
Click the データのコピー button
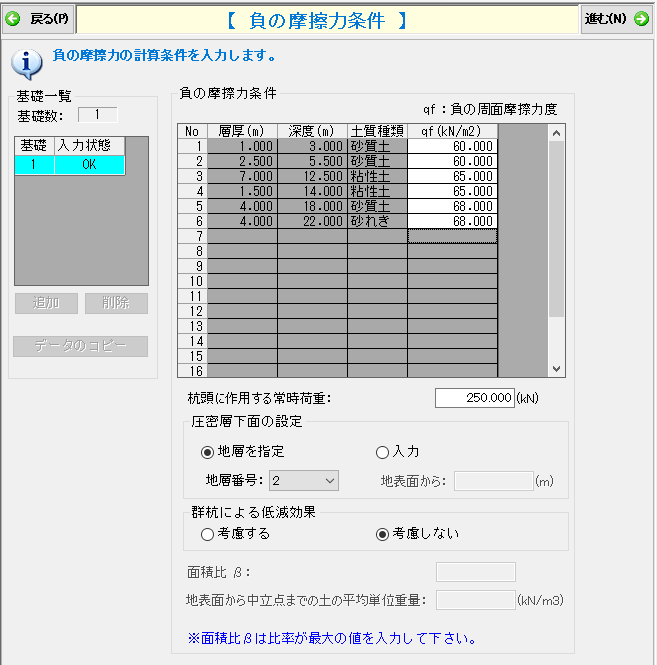pos(81,346)
